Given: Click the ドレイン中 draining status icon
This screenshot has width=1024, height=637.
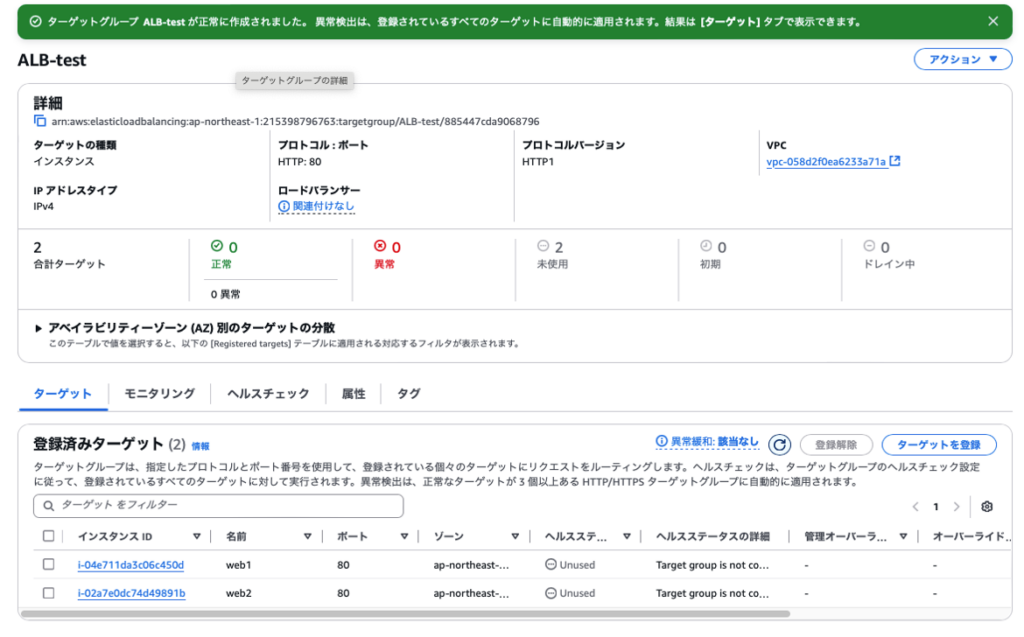Looking at the screenshot, I should tap(869, 246).
